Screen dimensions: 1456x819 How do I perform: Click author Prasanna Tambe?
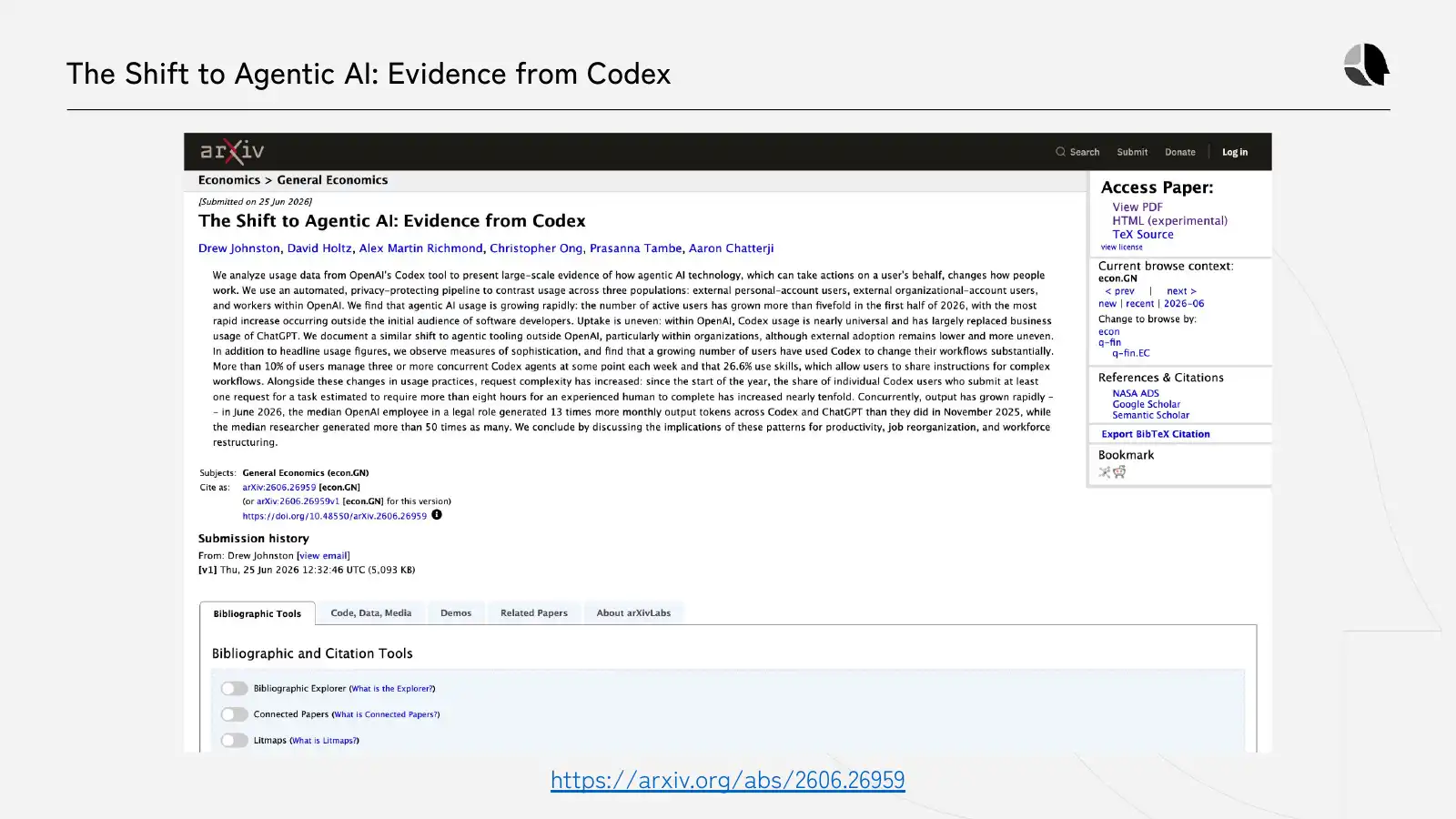click(x=635, y=248)
